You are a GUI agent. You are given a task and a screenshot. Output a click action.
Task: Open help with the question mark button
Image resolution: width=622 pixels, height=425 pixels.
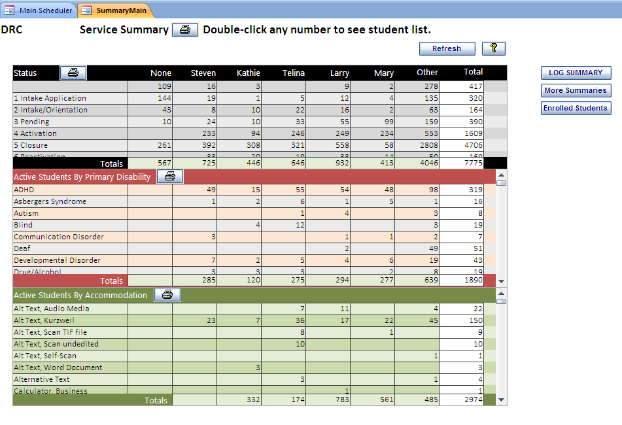click(494, 48)
